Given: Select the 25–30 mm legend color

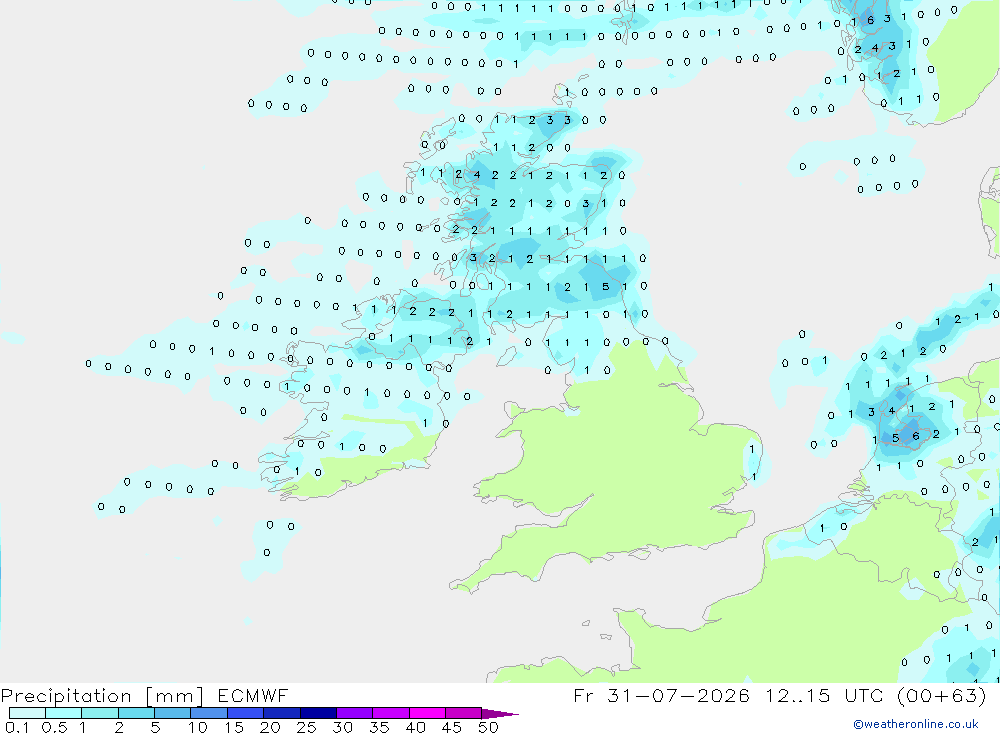Looking at the screenshot, I should point(318,713).
